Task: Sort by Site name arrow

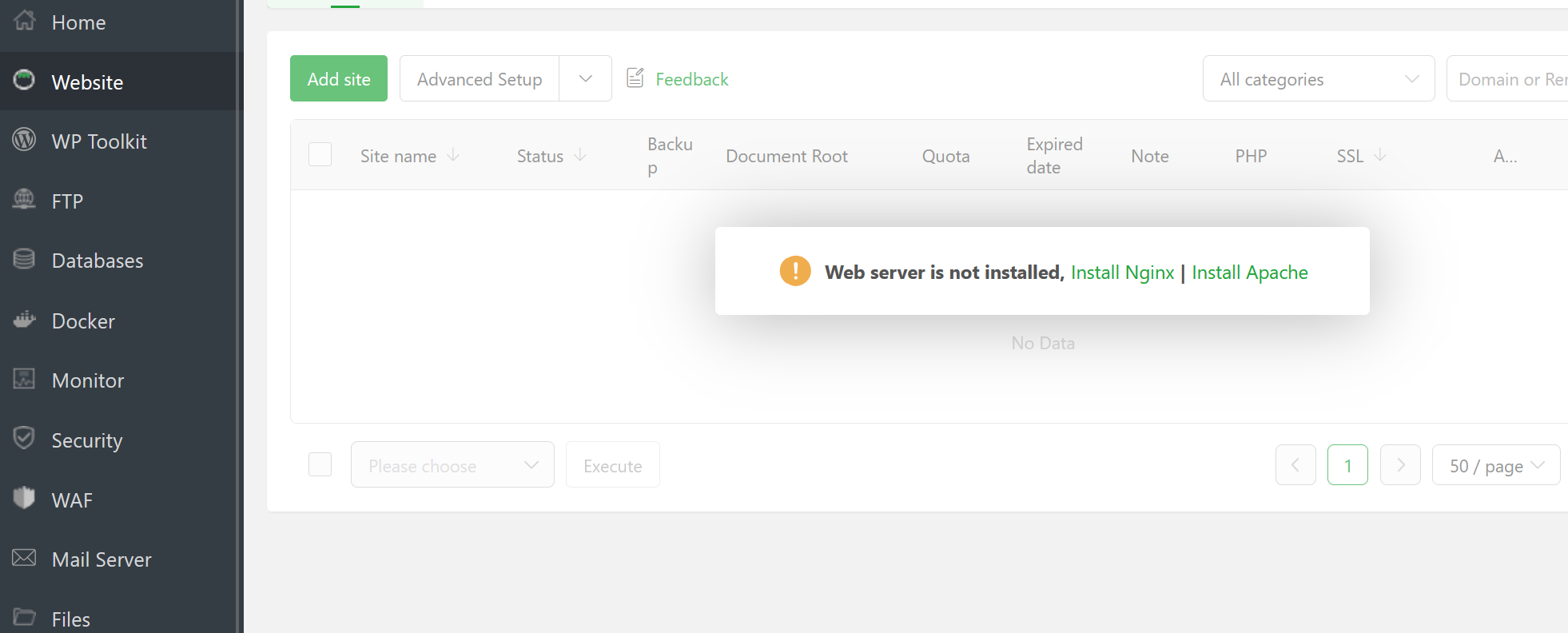Action: pos(453,155)
